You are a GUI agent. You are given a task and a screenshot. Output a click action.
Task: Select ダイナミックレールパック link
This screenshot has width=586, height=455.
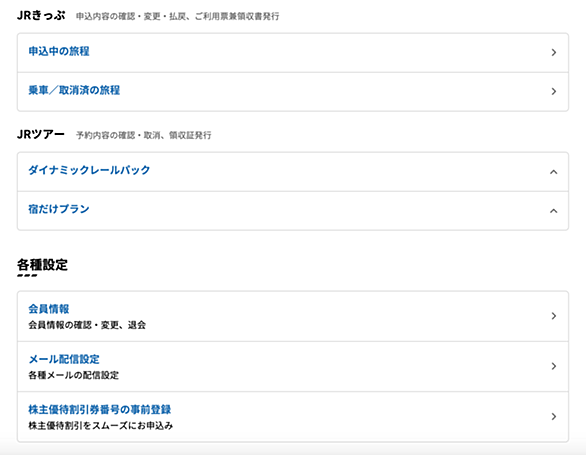coord(89,170)
